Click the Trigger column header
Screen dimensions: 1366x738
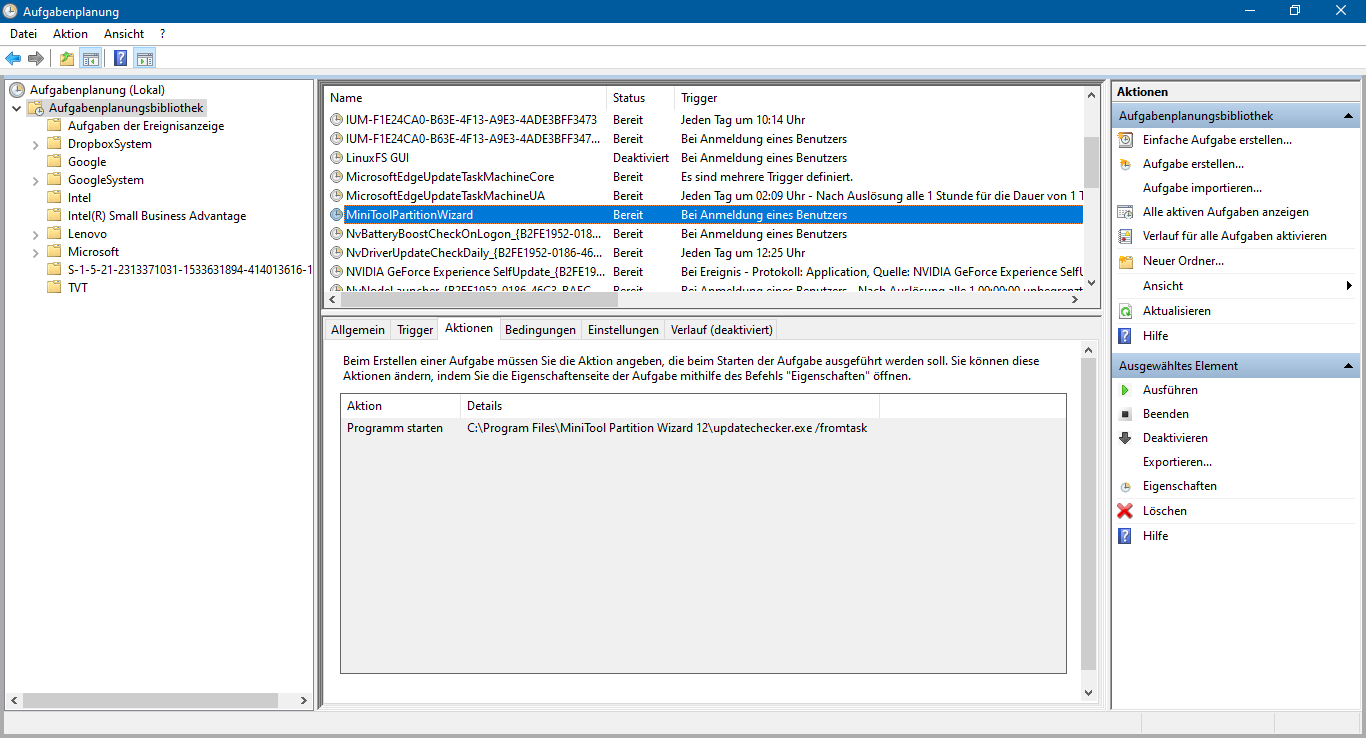coord(878,98)
